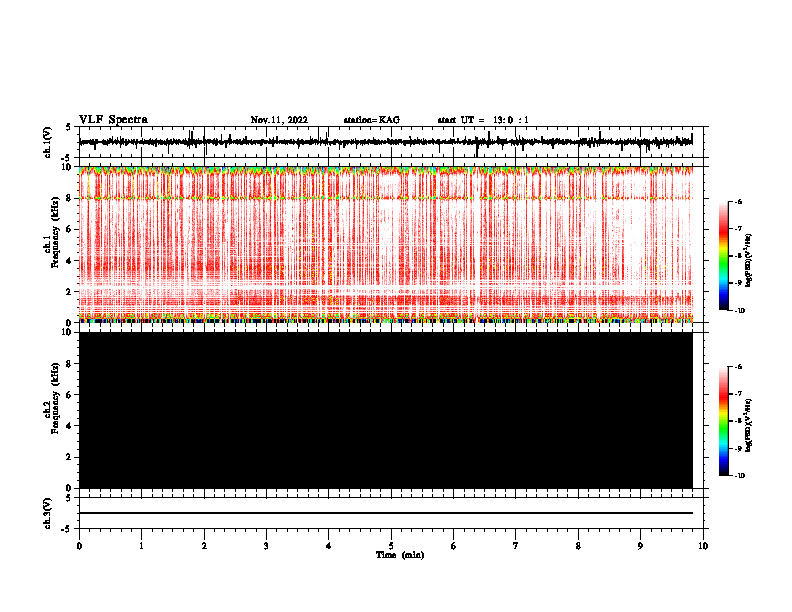The width and height of the screenshot is (792, 612).
Task: Click the ch.1 spectrogram color scale bar
Action: [724, 256]
